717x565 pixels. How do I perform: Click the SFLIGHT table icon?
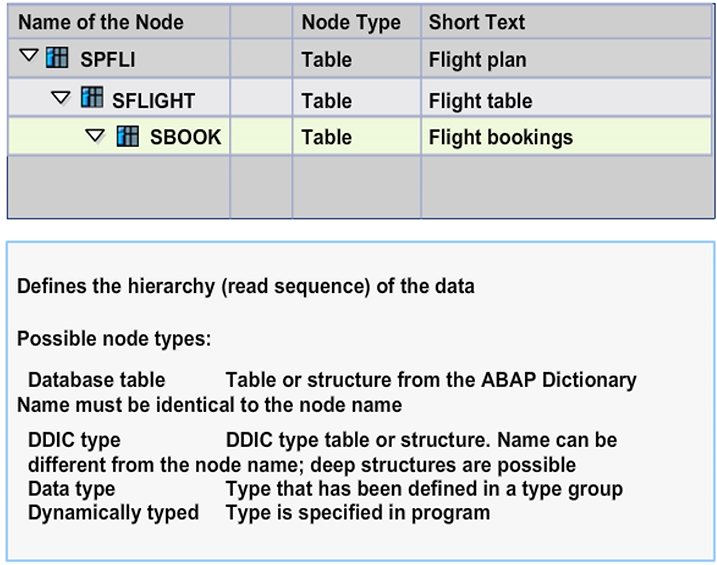tap(92, 98)
